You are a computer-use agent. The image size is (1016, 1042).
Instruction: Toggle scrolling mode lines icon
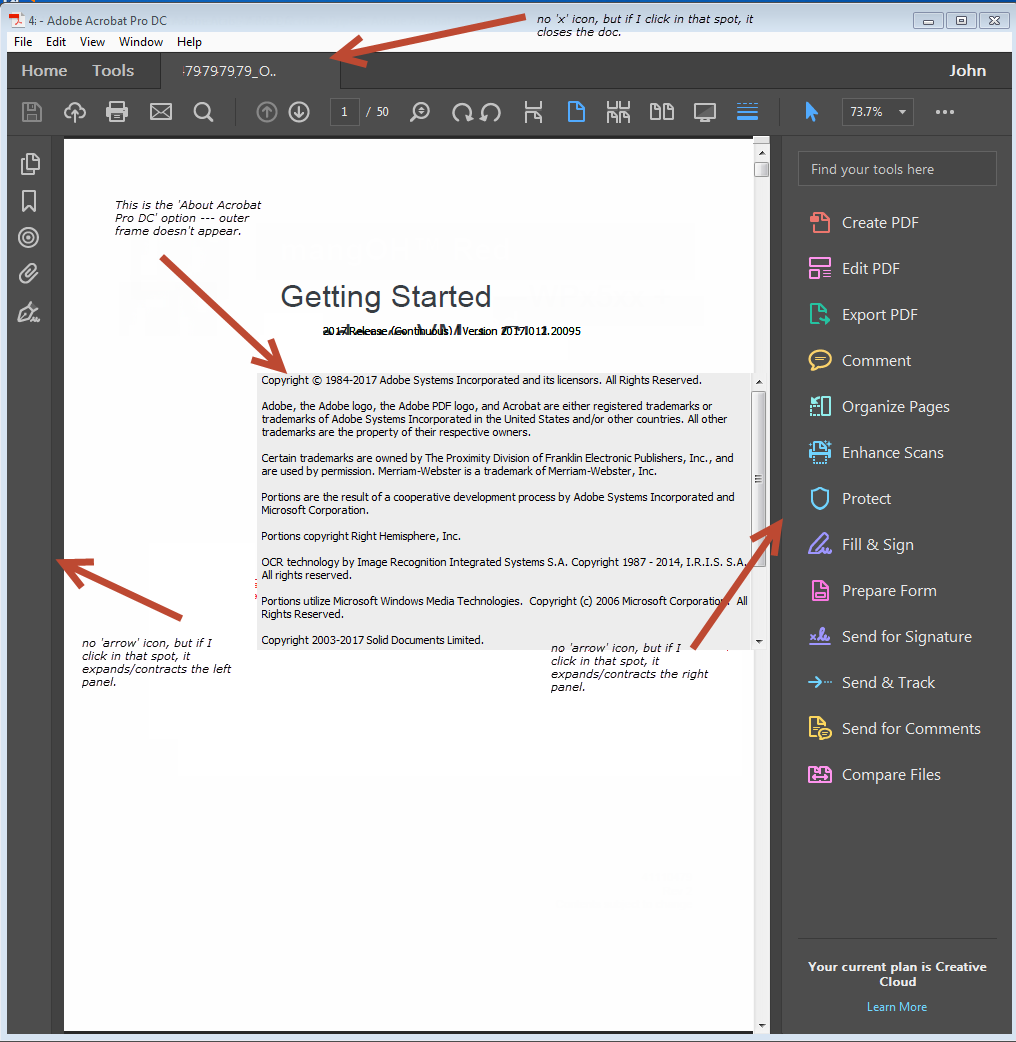point(748,111)
